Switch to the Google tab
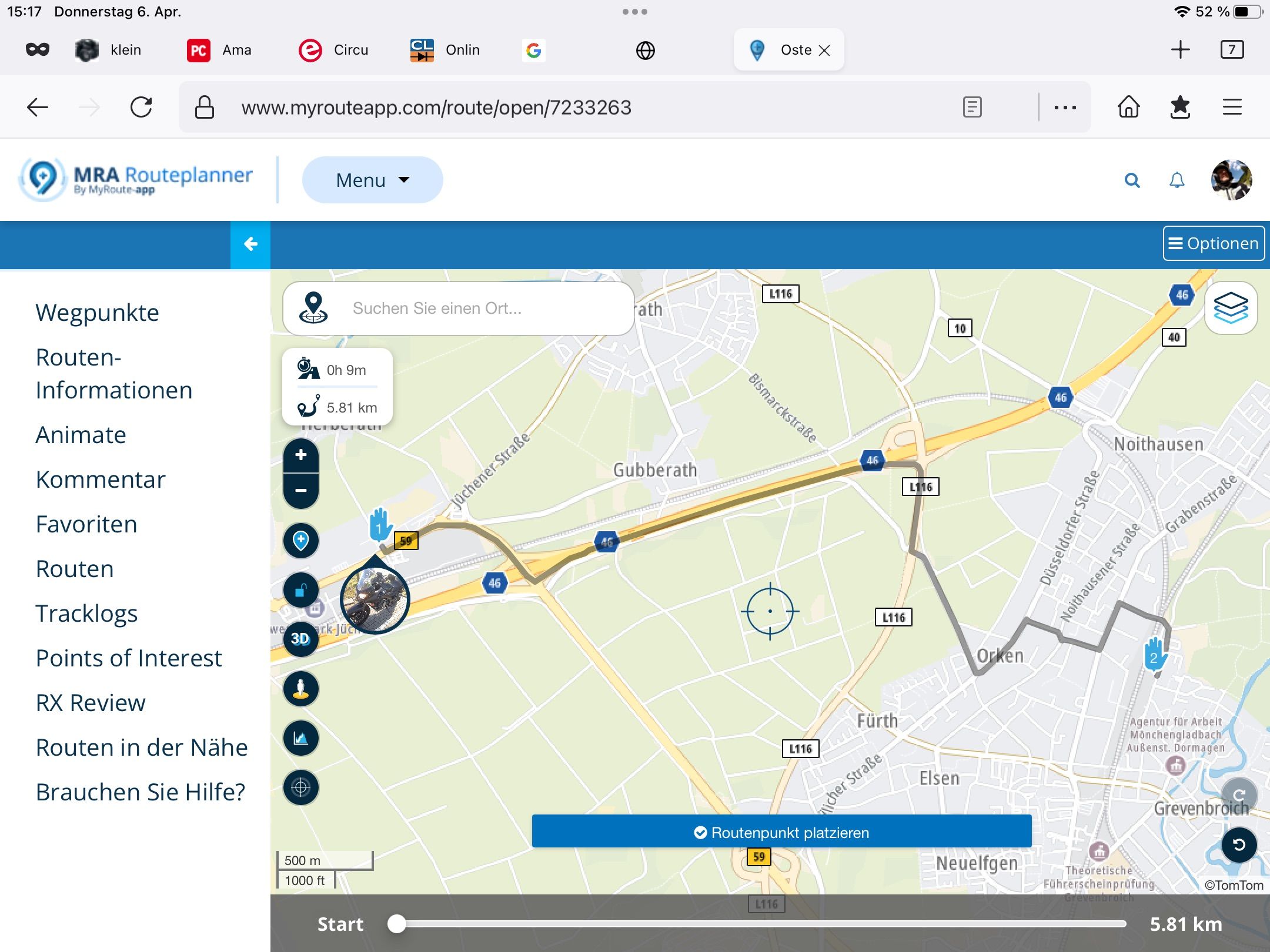This screenshot has width=1270, height=952. point(533,50)
